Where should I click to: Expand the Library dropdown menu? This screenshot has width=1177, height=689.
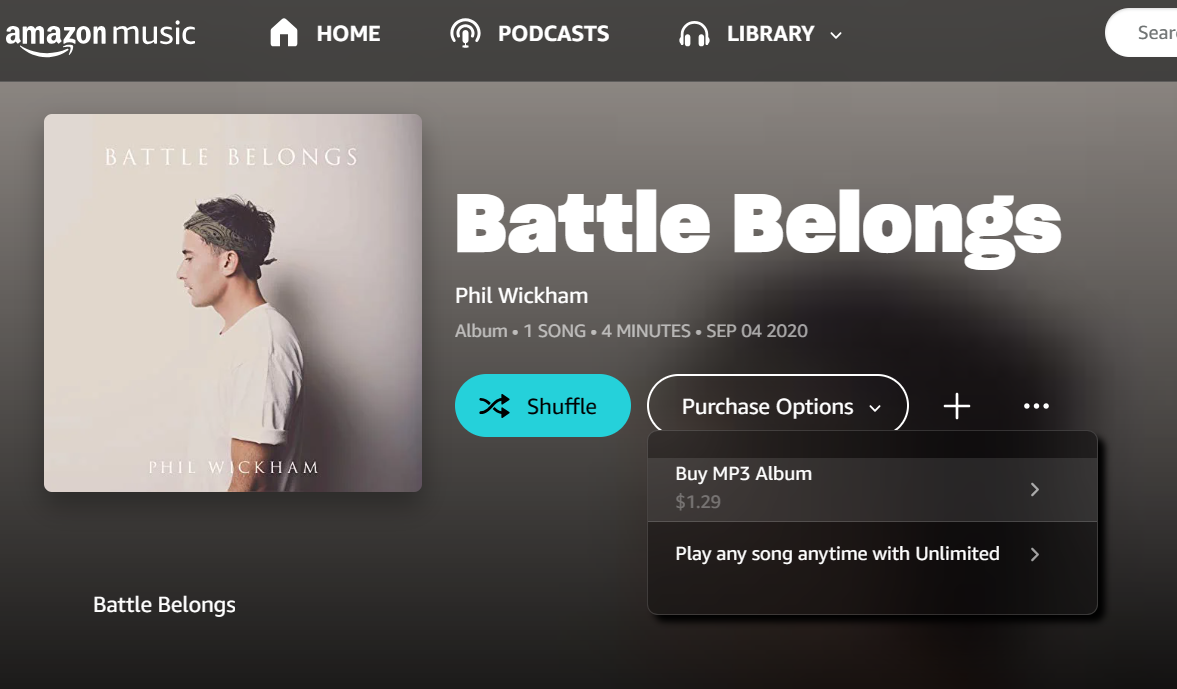click(x=836, y=34)
